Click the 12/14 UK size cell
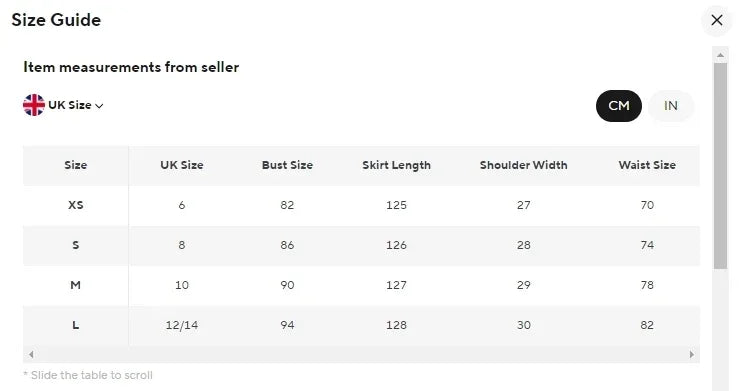740x391 pixels. pyautogui.click(x=182, y=325)
